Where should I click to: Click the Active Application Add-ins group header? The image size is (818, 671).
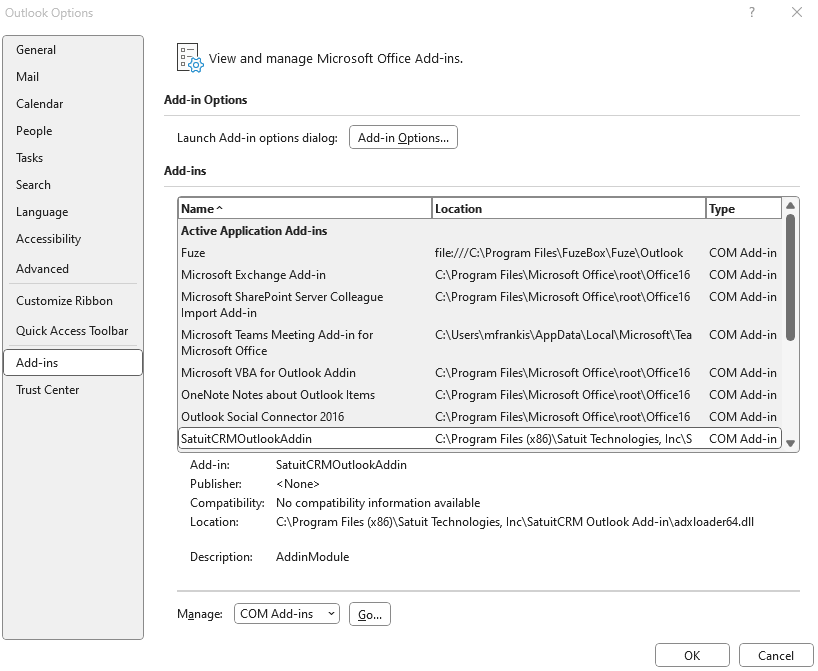(254, 231)
